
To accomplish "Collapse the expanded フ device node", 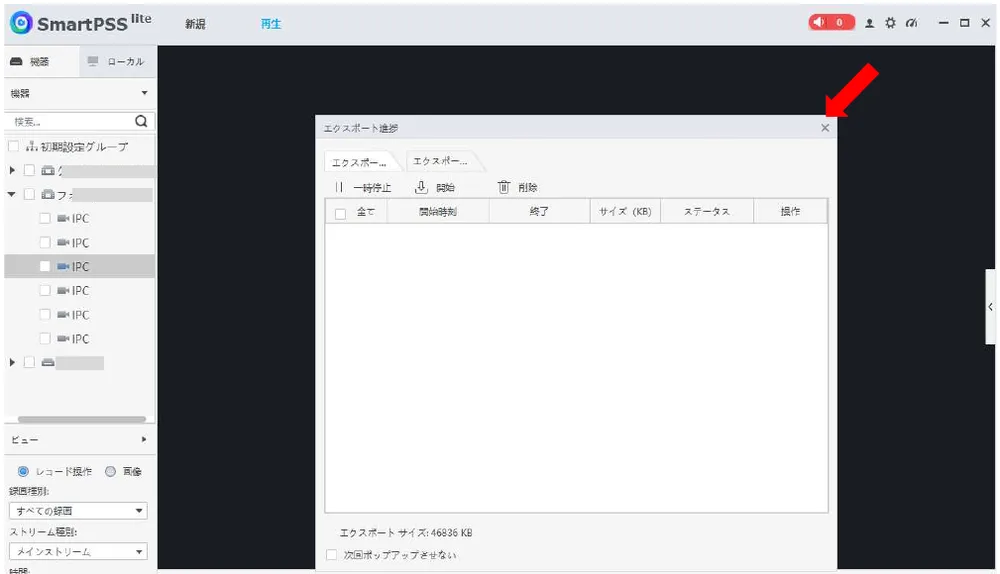I will 11,194.
